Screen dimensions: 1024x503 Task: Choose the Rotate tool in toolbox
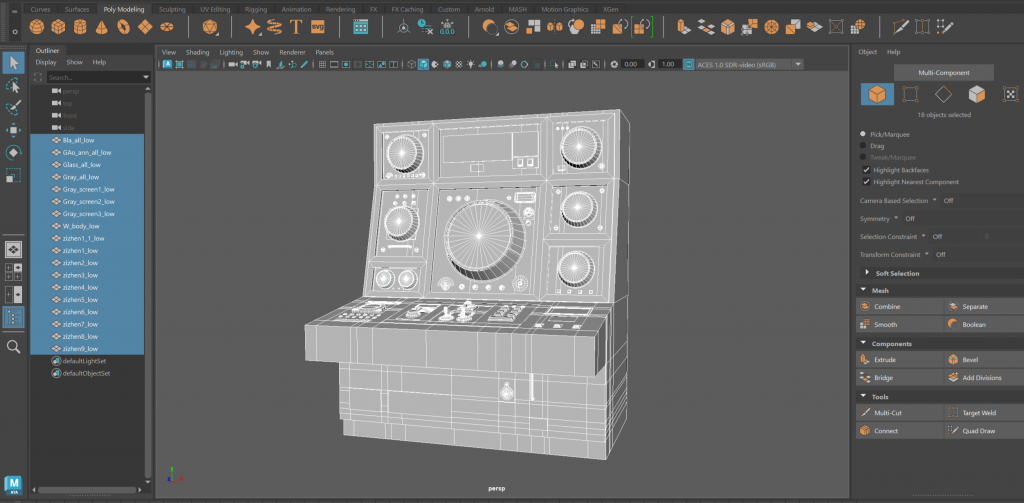pos(13,153)
